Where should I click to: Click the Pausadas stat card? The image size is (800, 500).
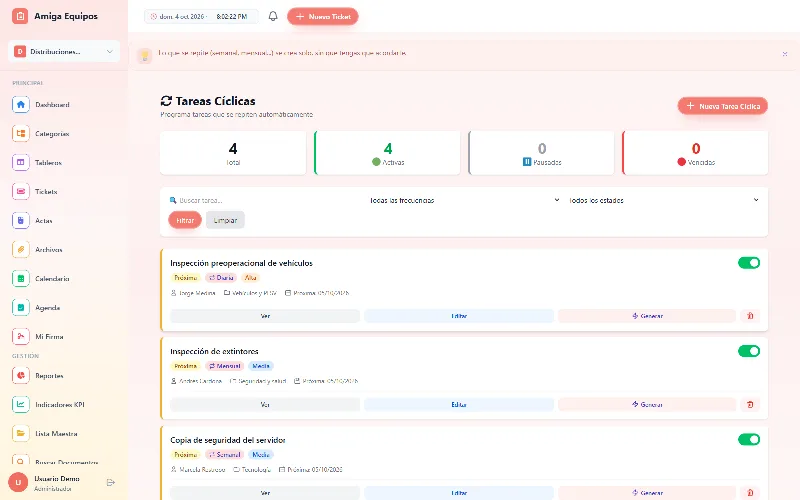click(x=541, y=153)
